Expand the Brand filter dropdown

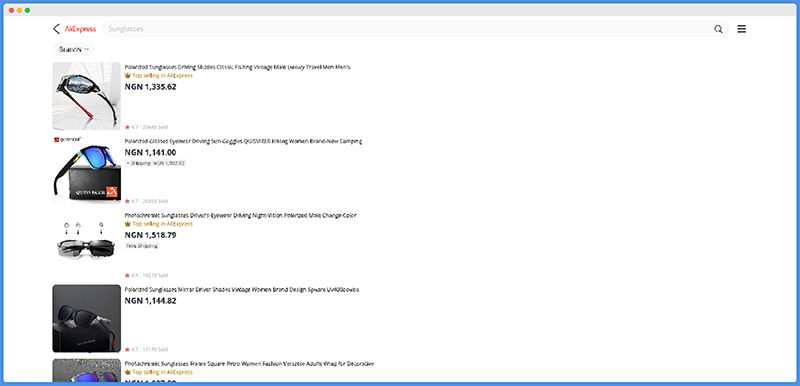(74, 49)
